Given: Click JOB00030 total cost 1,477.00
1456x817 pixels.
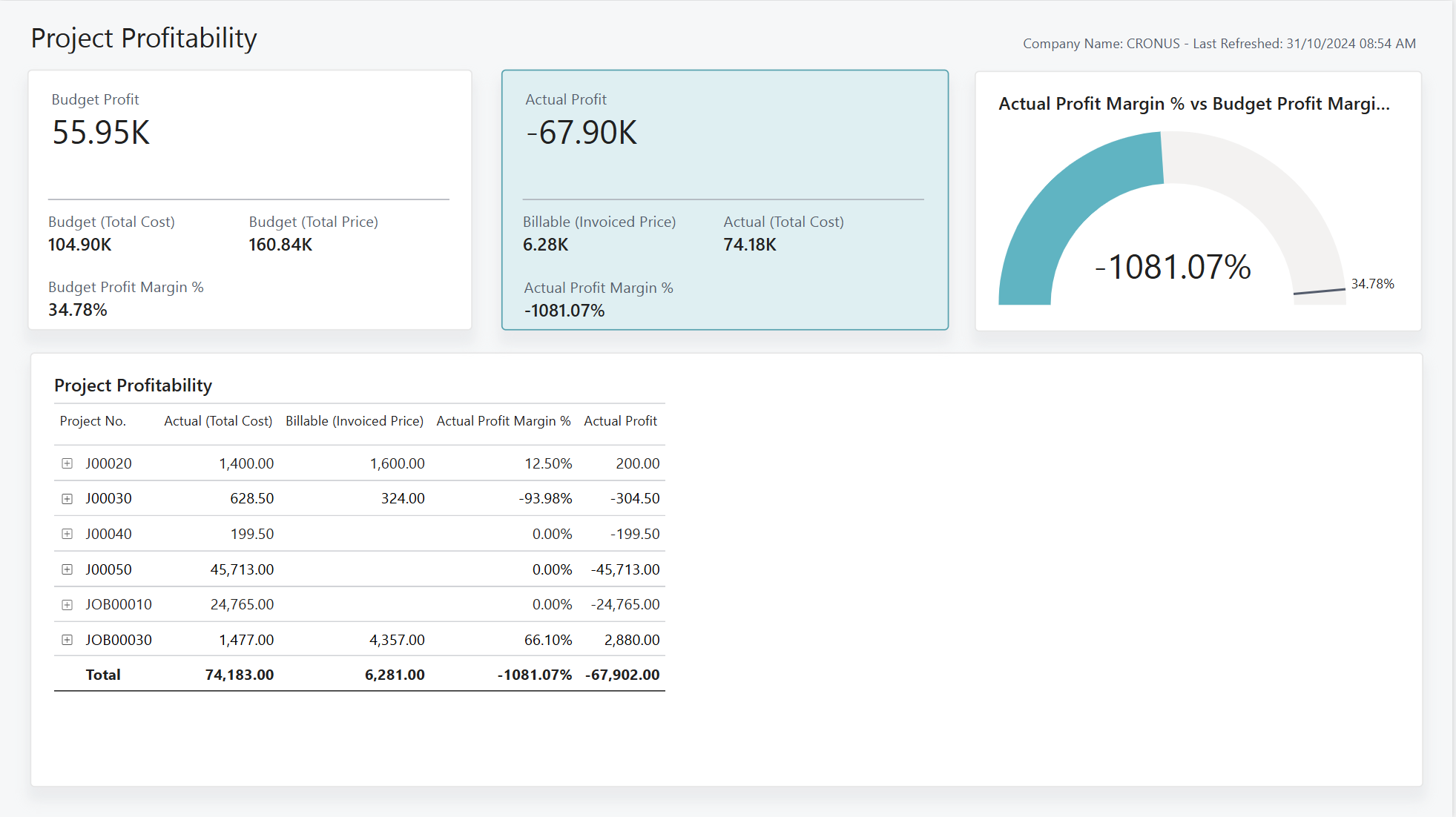Looking at the screenshot, I should point(246,640).
